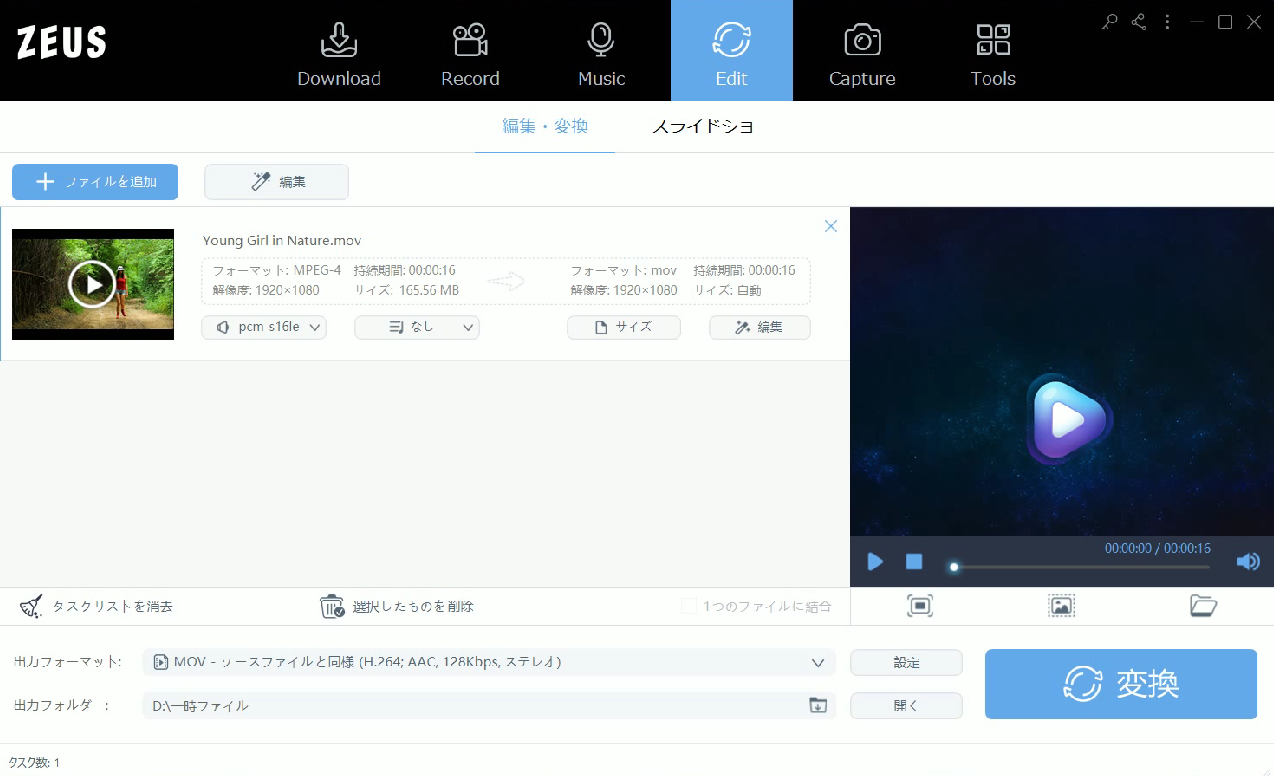Stop the preview playback

914,562
